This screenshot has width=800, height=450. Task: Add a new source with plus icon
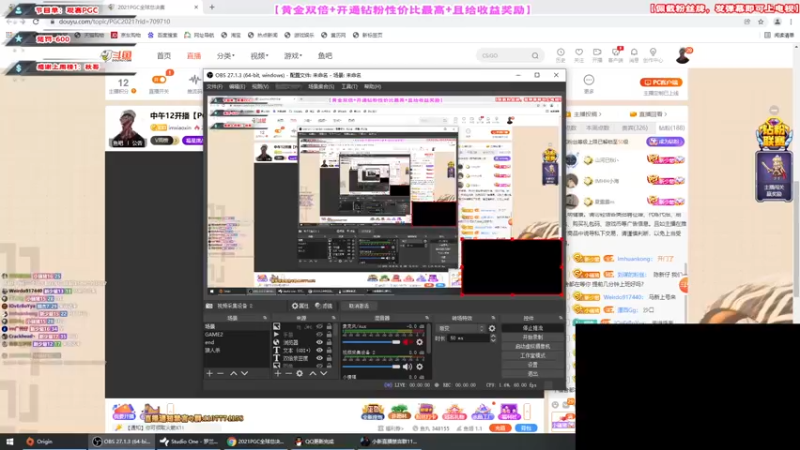click(278, 373)
